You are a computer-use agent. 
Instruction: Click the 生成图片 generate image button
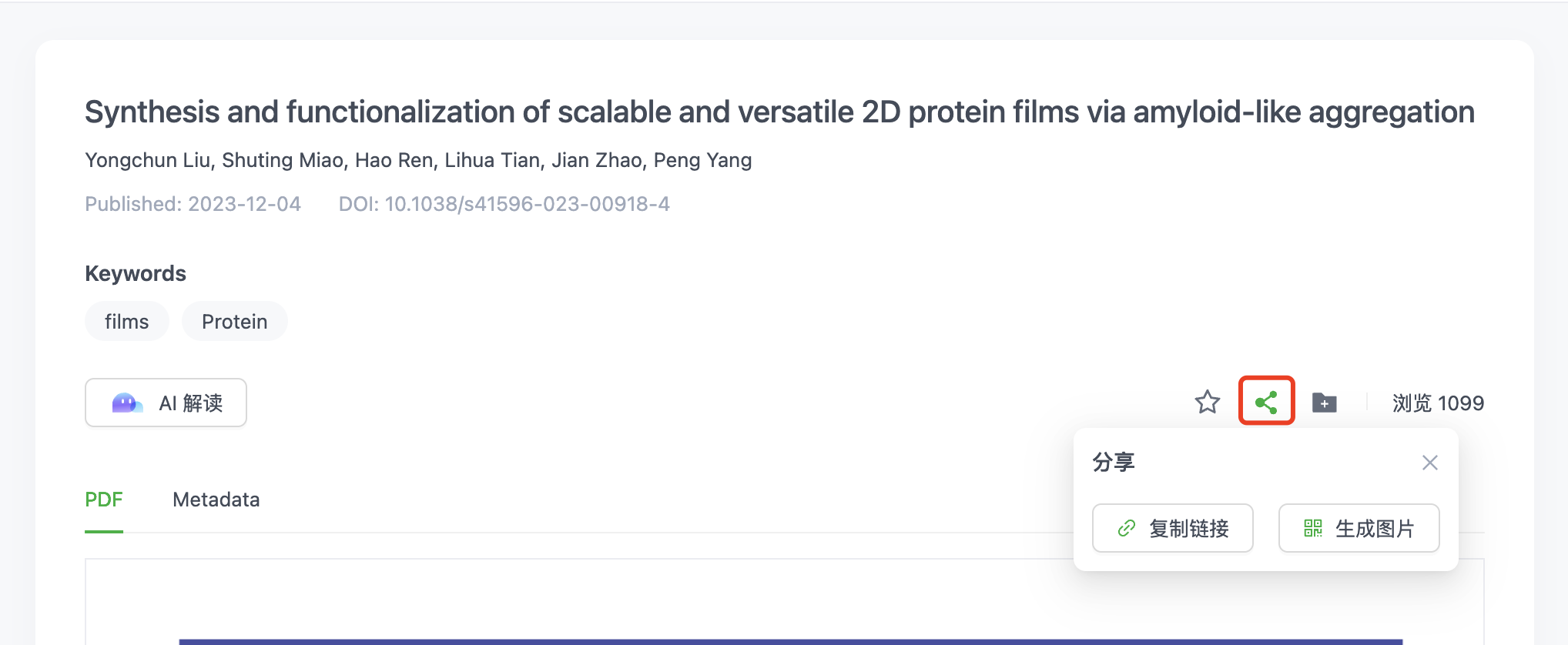coord(1359,528)
